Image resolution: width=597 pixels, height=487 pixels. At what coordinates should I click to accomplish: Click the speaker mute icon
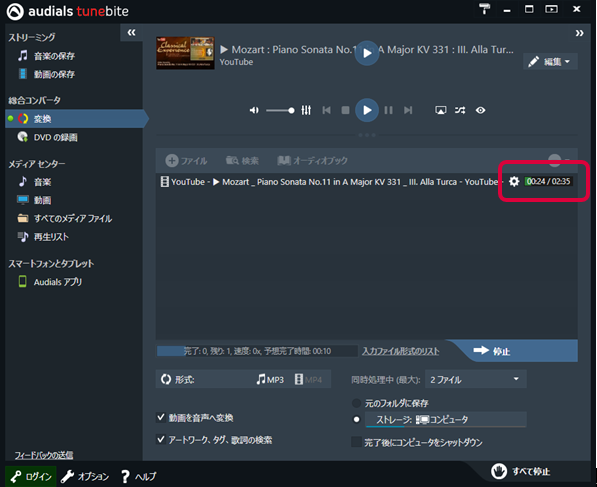tap(254, 110)
